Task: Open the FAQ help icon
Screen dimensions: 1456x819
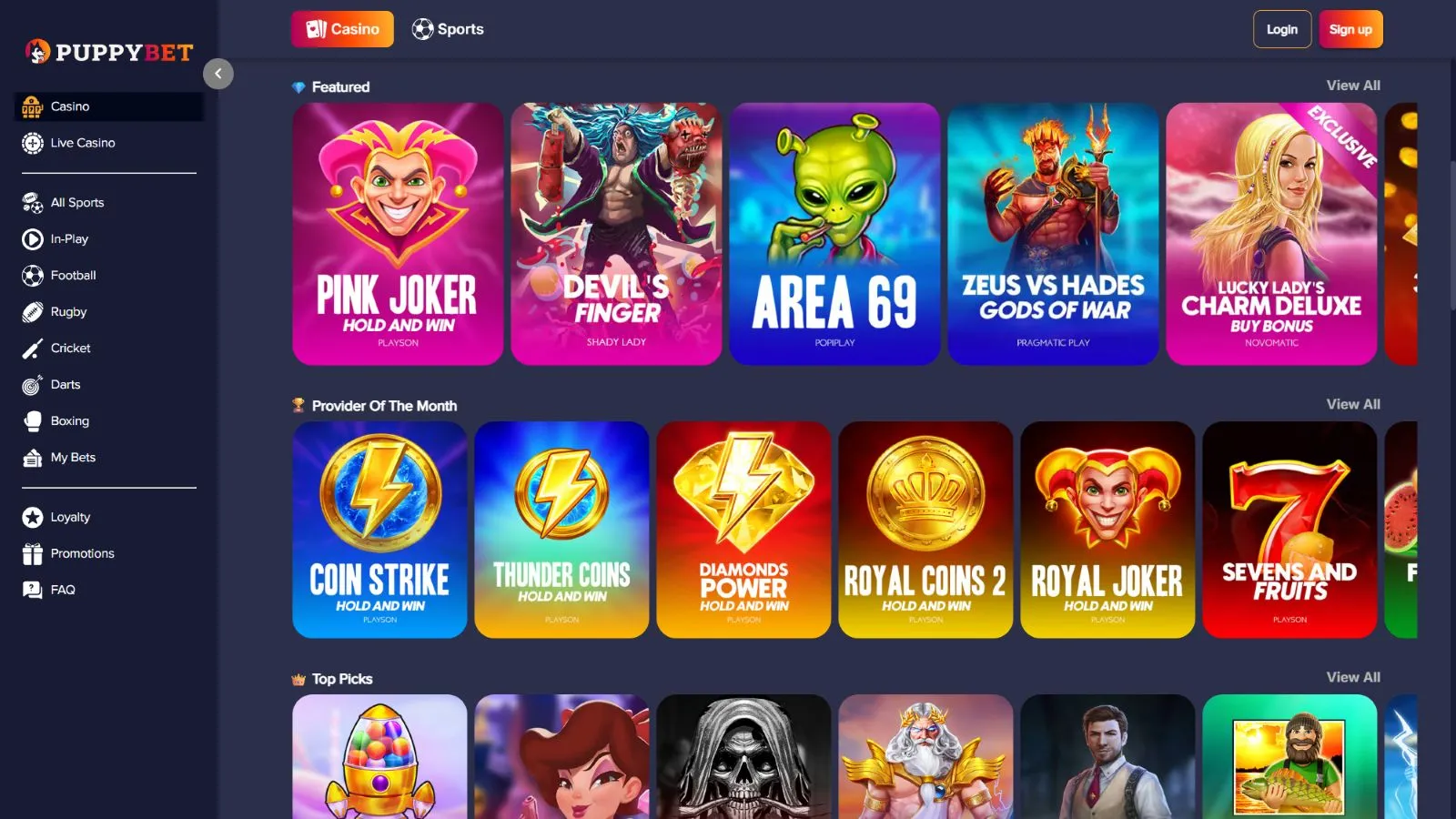Action: [x=33, y=590]
